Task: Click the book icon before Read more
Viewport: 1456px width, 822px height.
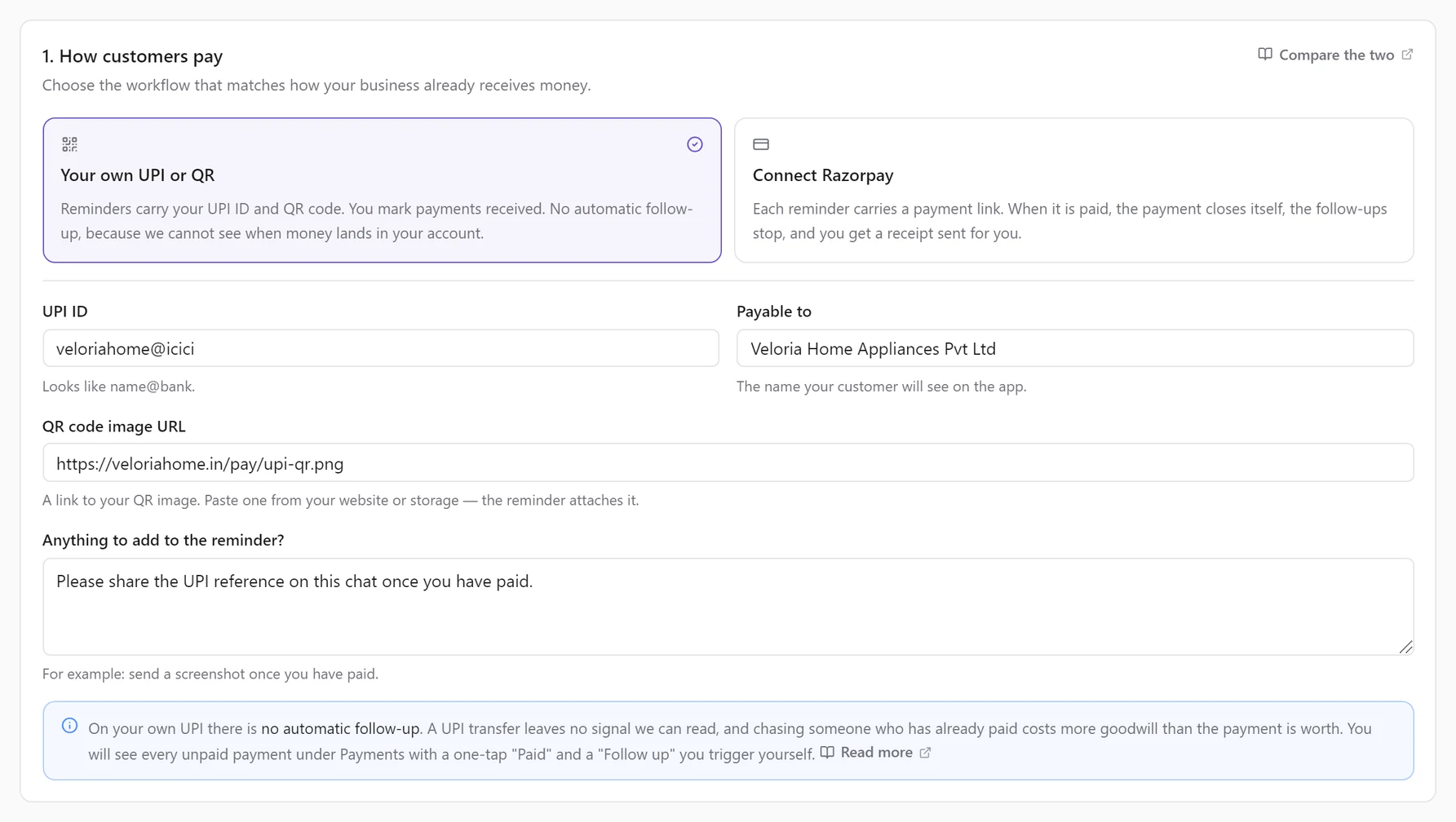Action: [827, 753]
